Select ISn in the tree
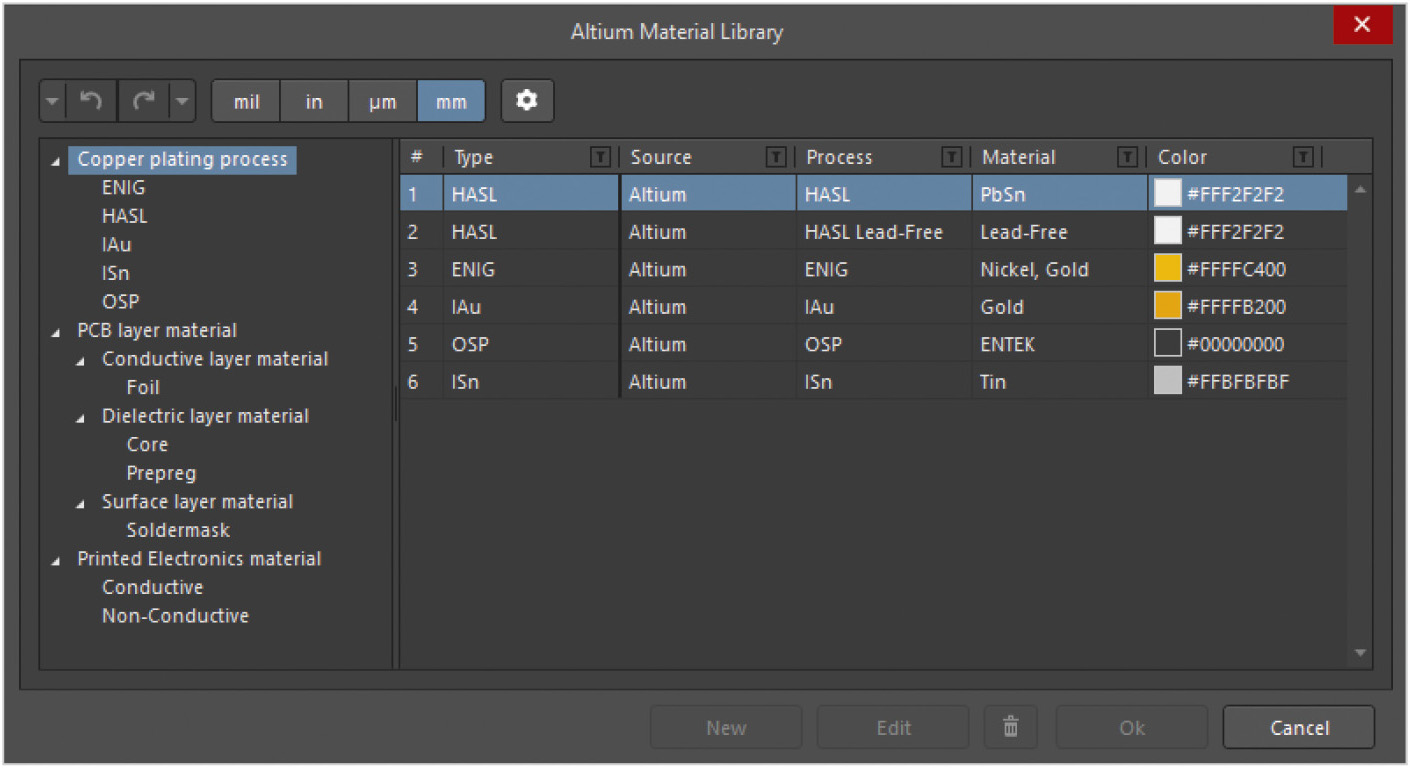This screenshot has height=768, width=1410. click(x=115, y=273)
